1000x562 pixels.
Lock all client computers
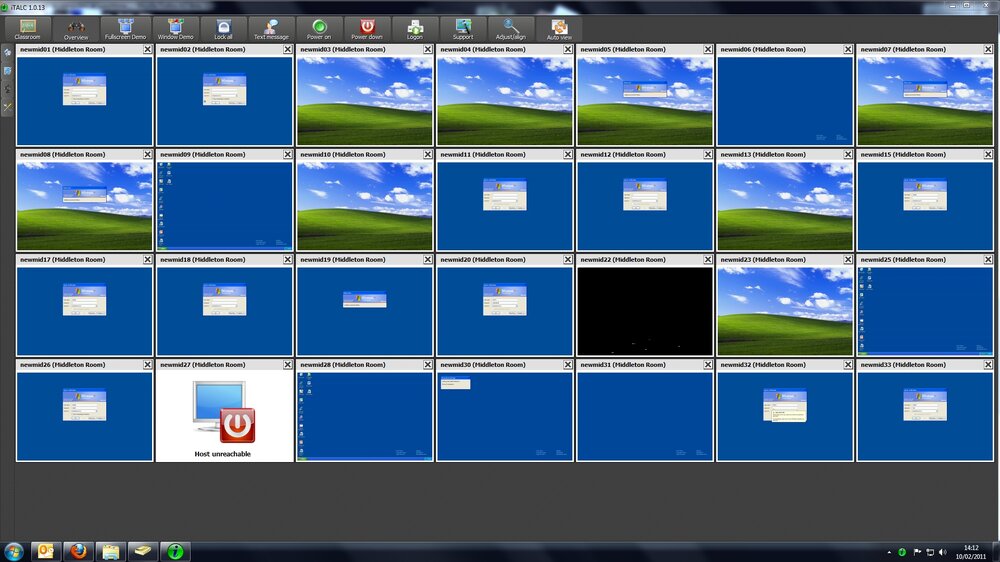(x=223, y=29)
